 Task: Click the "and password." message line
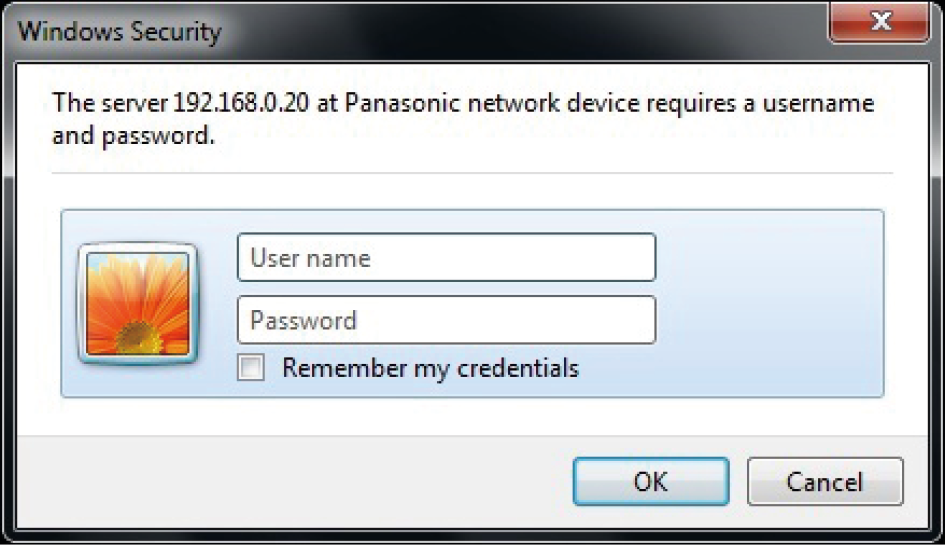pos(133,135)
